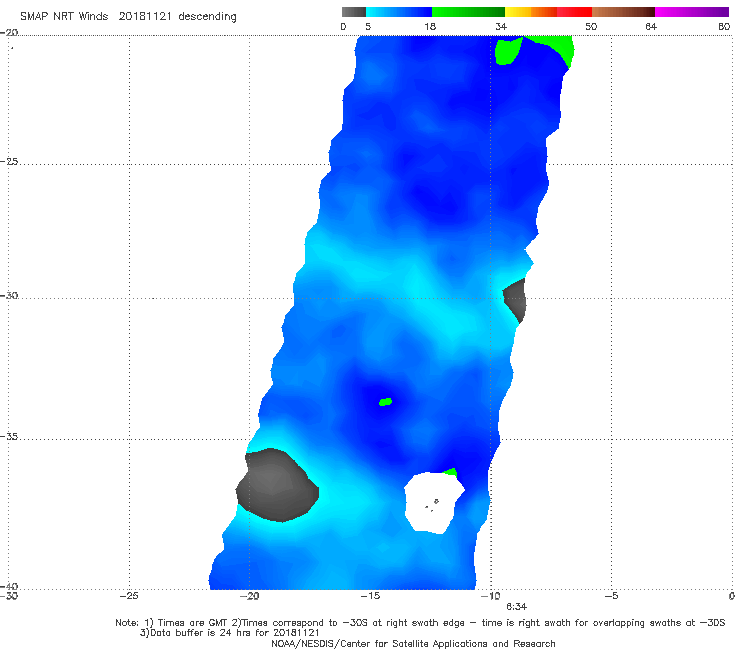Image resolution: width=740 pixels, height=650 pixels.
Task: Click the color bar label '34'
Action: pyautogui.click(x=501, y=26)
